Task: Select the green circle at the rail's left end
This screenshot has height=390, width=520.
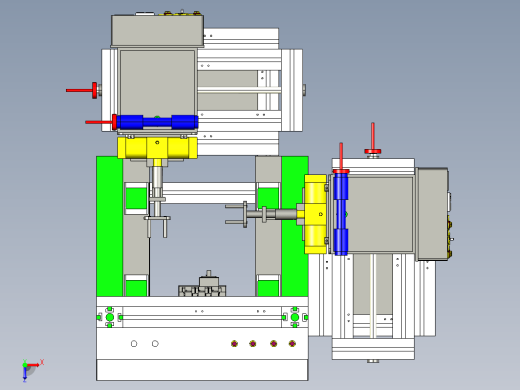Action: [x=110, y=317]
